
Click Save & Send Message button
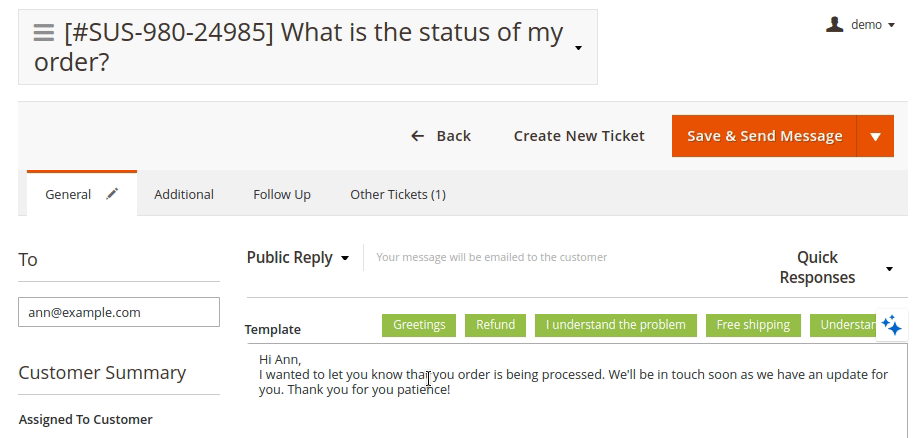tap(764, 136)
